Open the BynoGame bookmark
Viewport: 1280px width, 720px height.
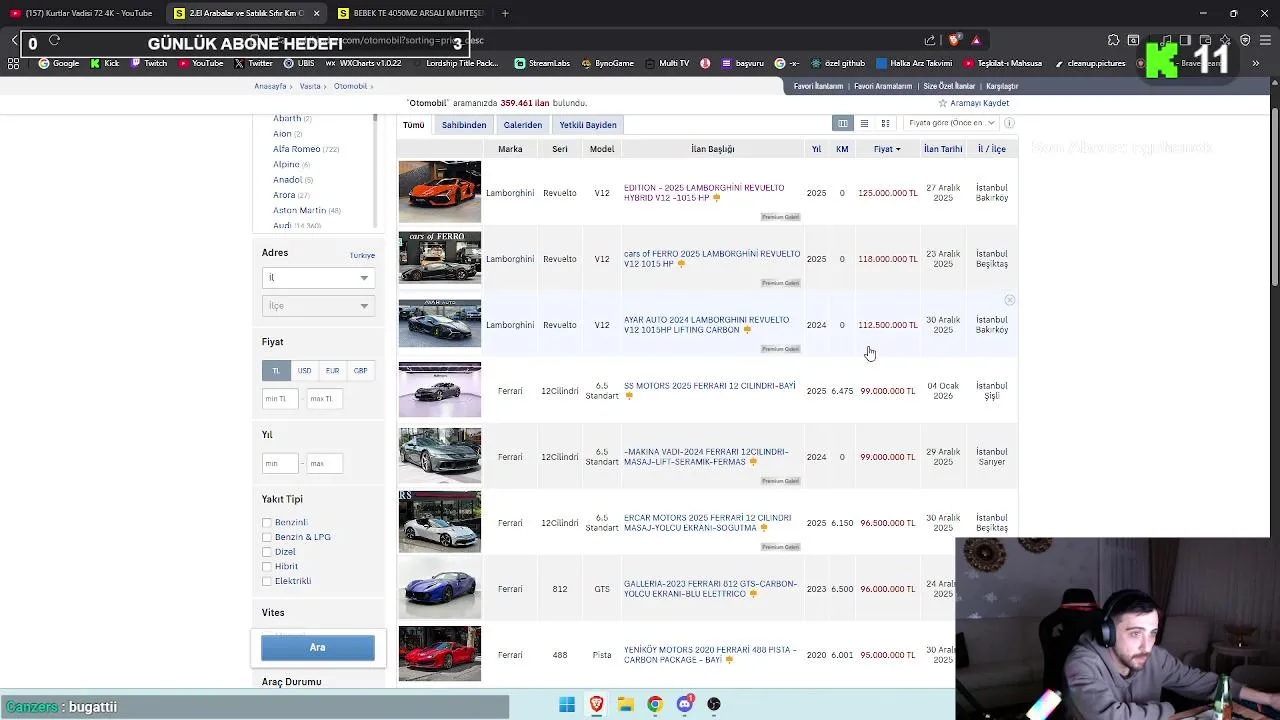click(x=607, y=63)
